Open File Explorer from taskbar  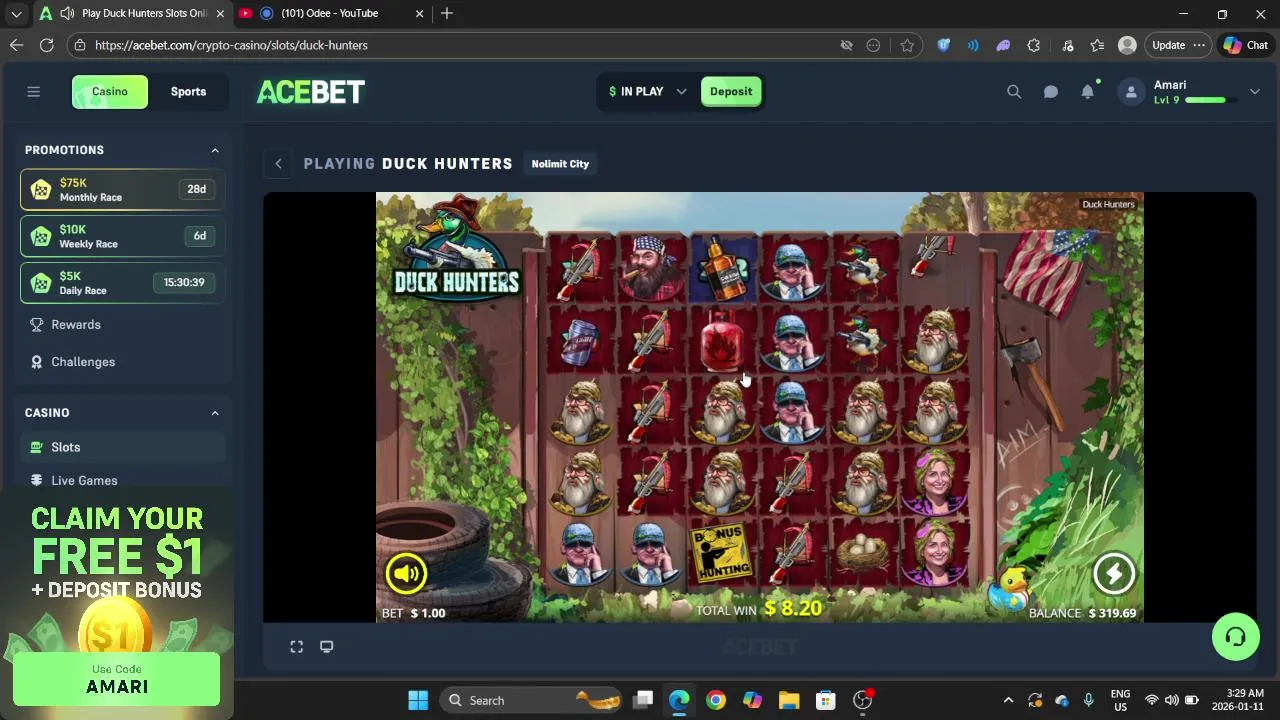789,700
